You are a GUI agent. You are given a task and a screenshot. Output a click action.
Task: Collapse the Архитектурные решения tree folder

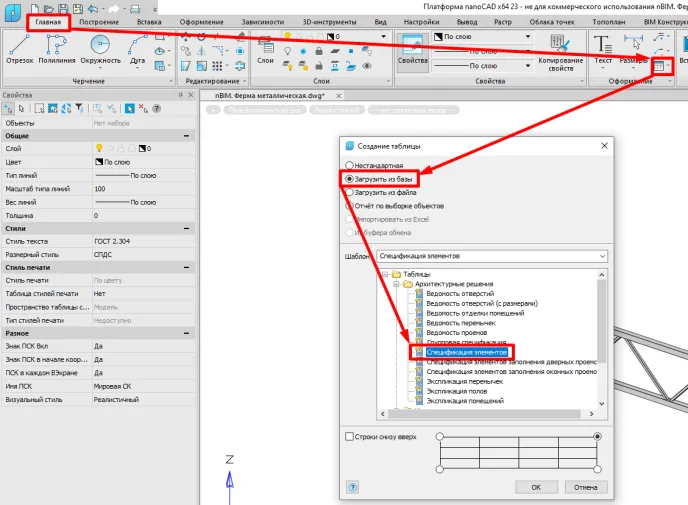[x=395, y=284]
